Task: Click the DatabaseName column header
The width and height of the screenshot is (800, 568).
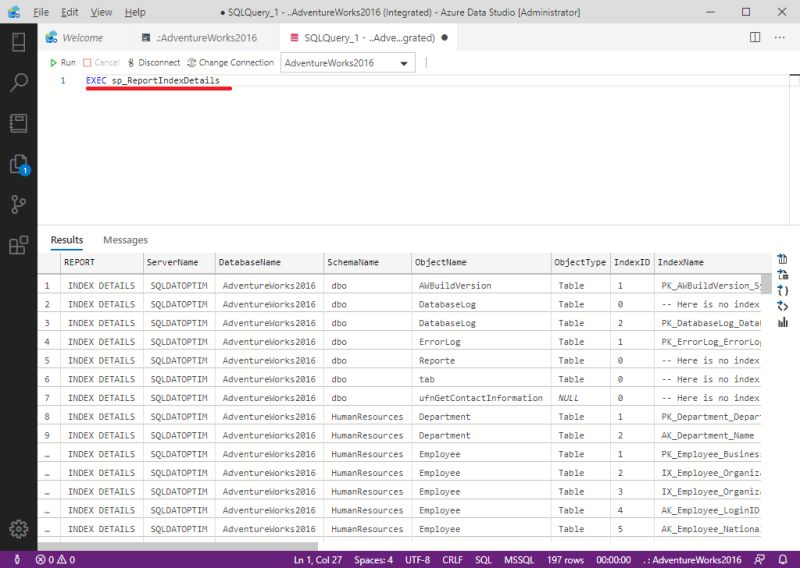Action: 269,262
